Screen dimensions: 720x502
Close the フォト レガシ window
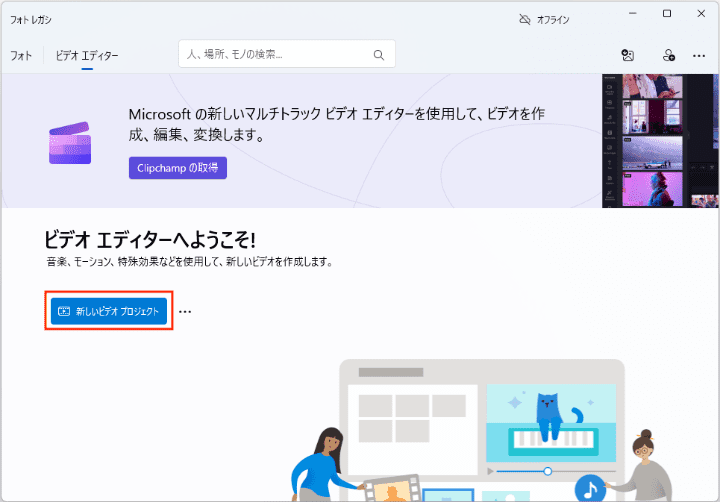tap(701, 13)
